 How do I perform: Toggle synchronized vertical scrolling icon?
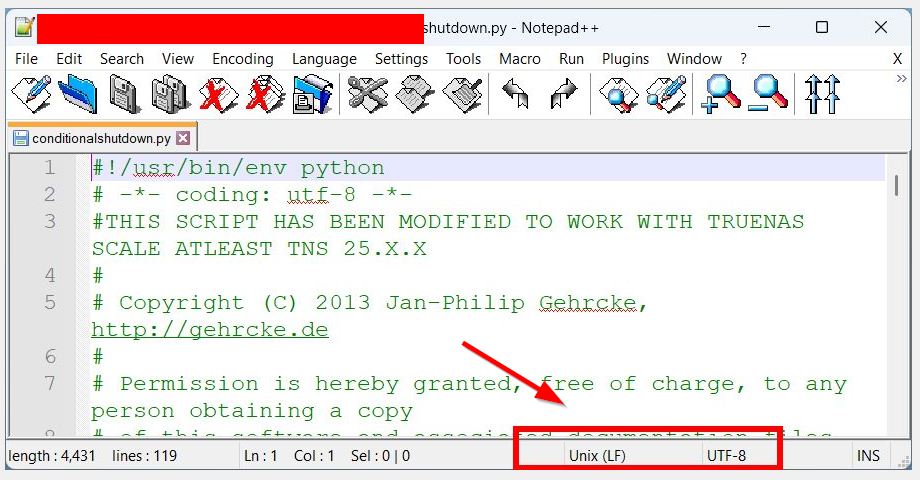(822, 95)
